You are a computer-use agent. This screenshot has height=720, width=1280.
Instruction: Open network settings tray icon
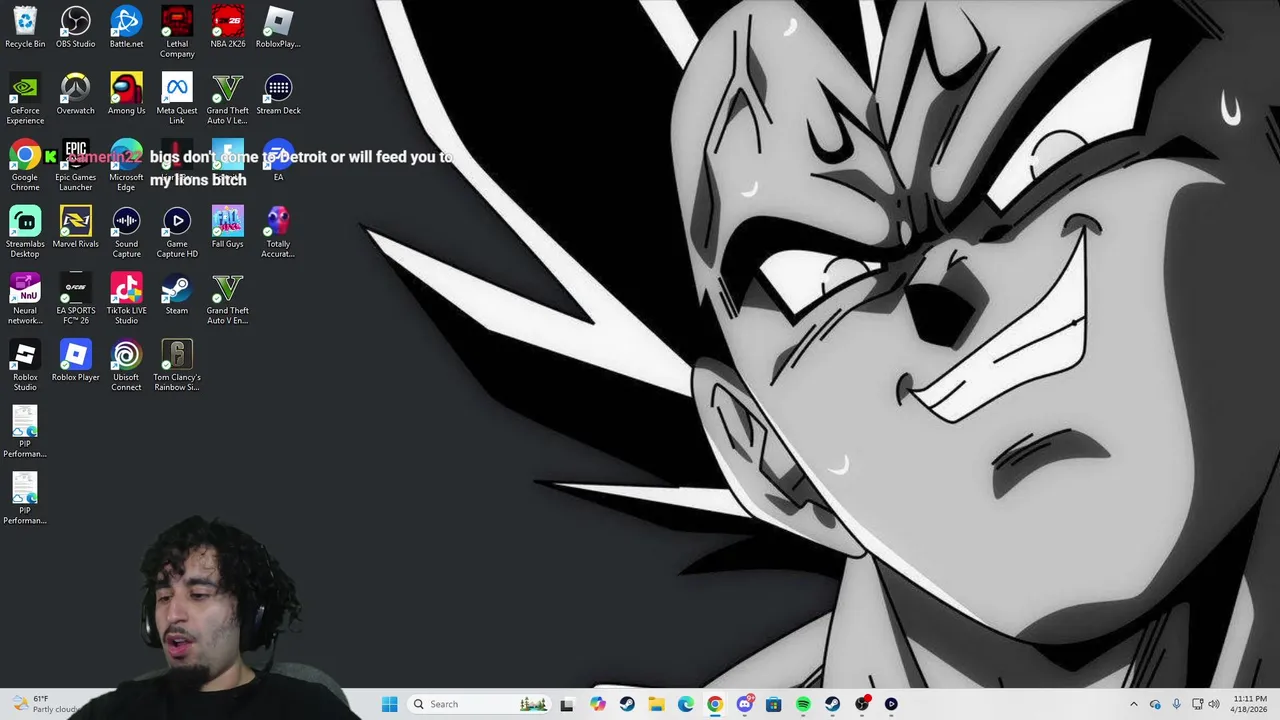coord(1197,704)
